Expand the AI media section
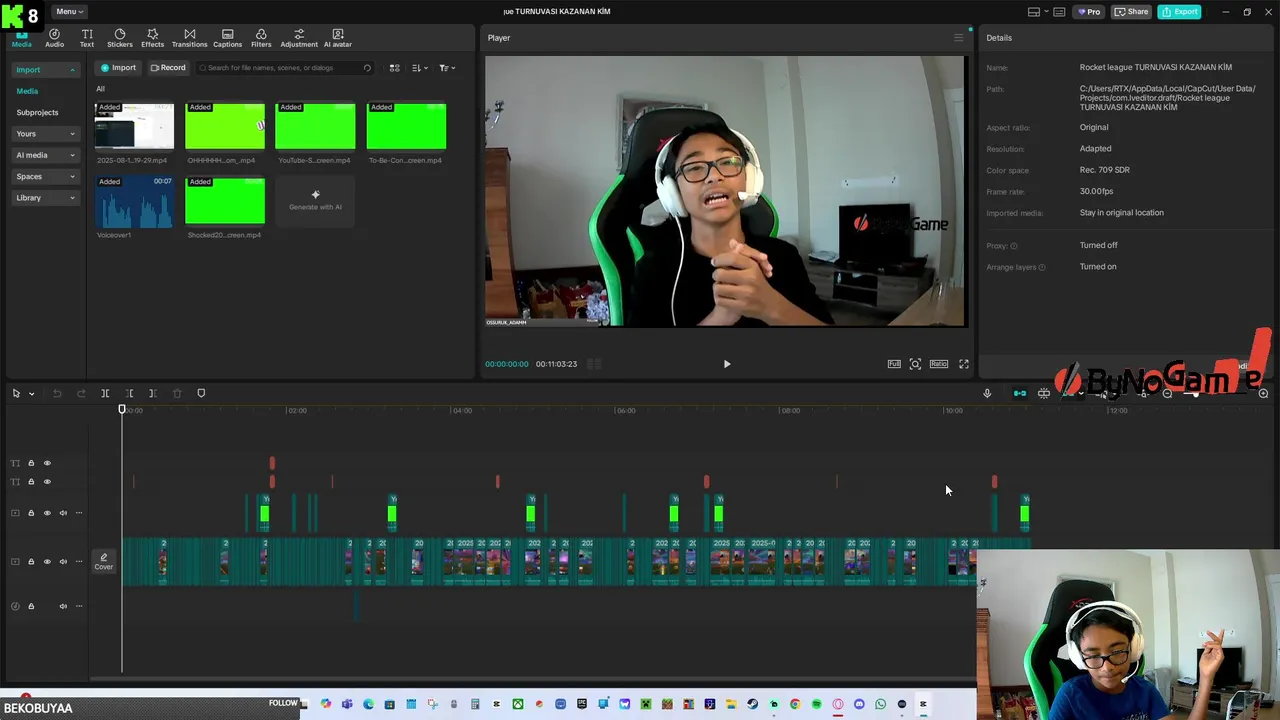1280x720 pixels. click(44, 155)
